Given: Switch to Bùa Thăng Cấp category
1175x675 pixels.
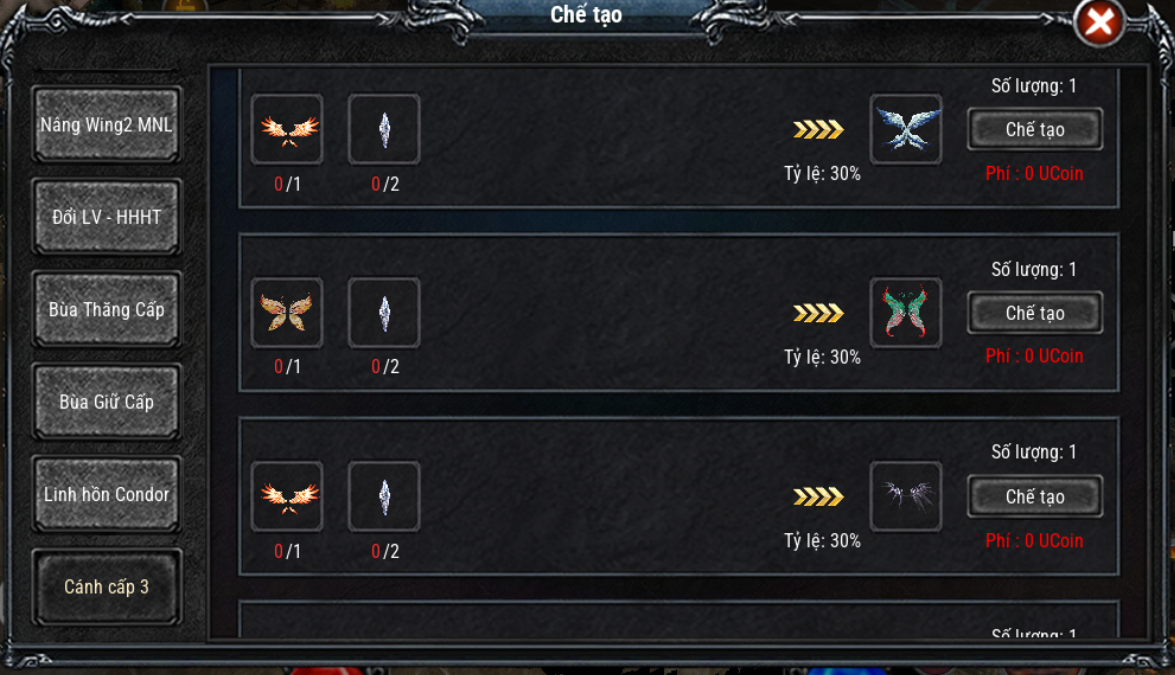Looking at the screenshot, I should point(106,309).
